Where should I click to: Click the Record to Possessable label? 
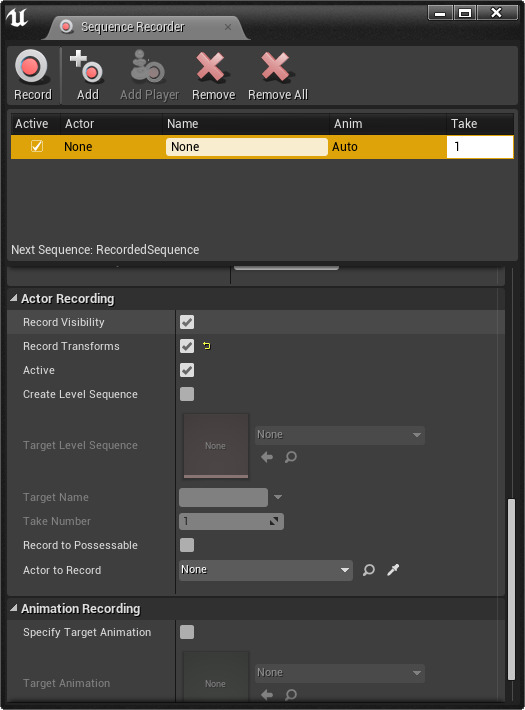click(80, 545)
